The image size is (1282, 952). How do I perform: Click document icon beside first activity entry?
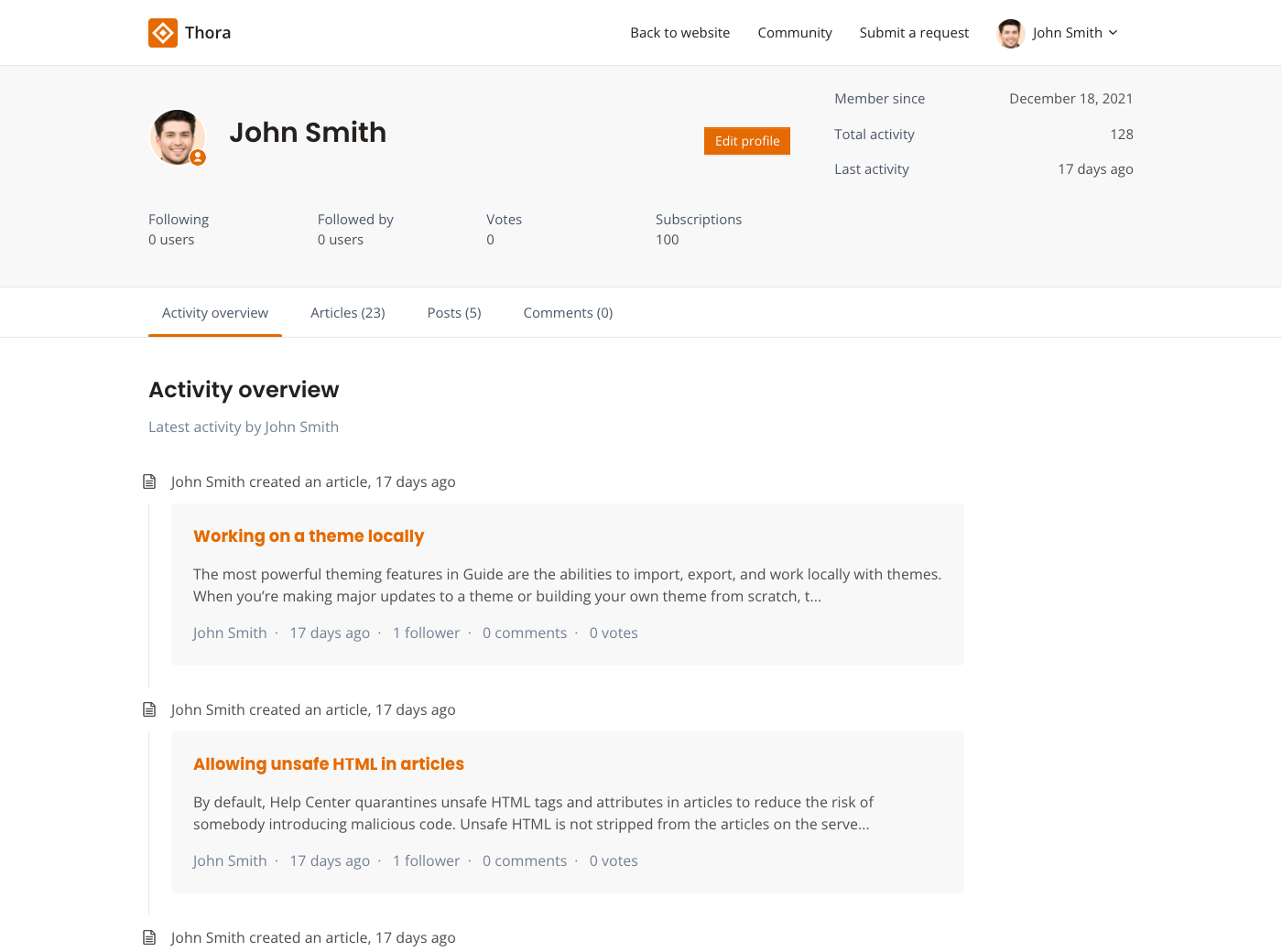149,481
